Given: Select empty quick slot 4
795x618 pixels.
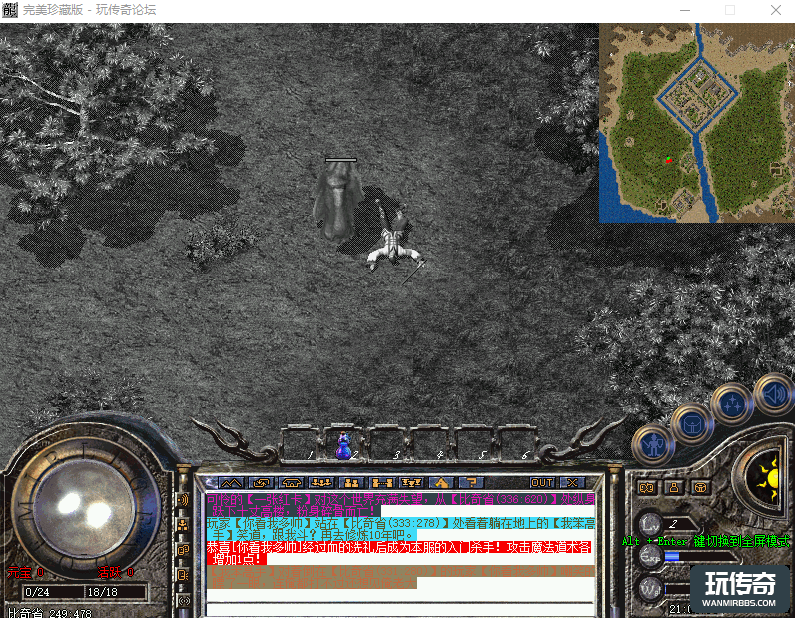Looking at the screenshot, I should pyautogui.click(x=430, y=445).
